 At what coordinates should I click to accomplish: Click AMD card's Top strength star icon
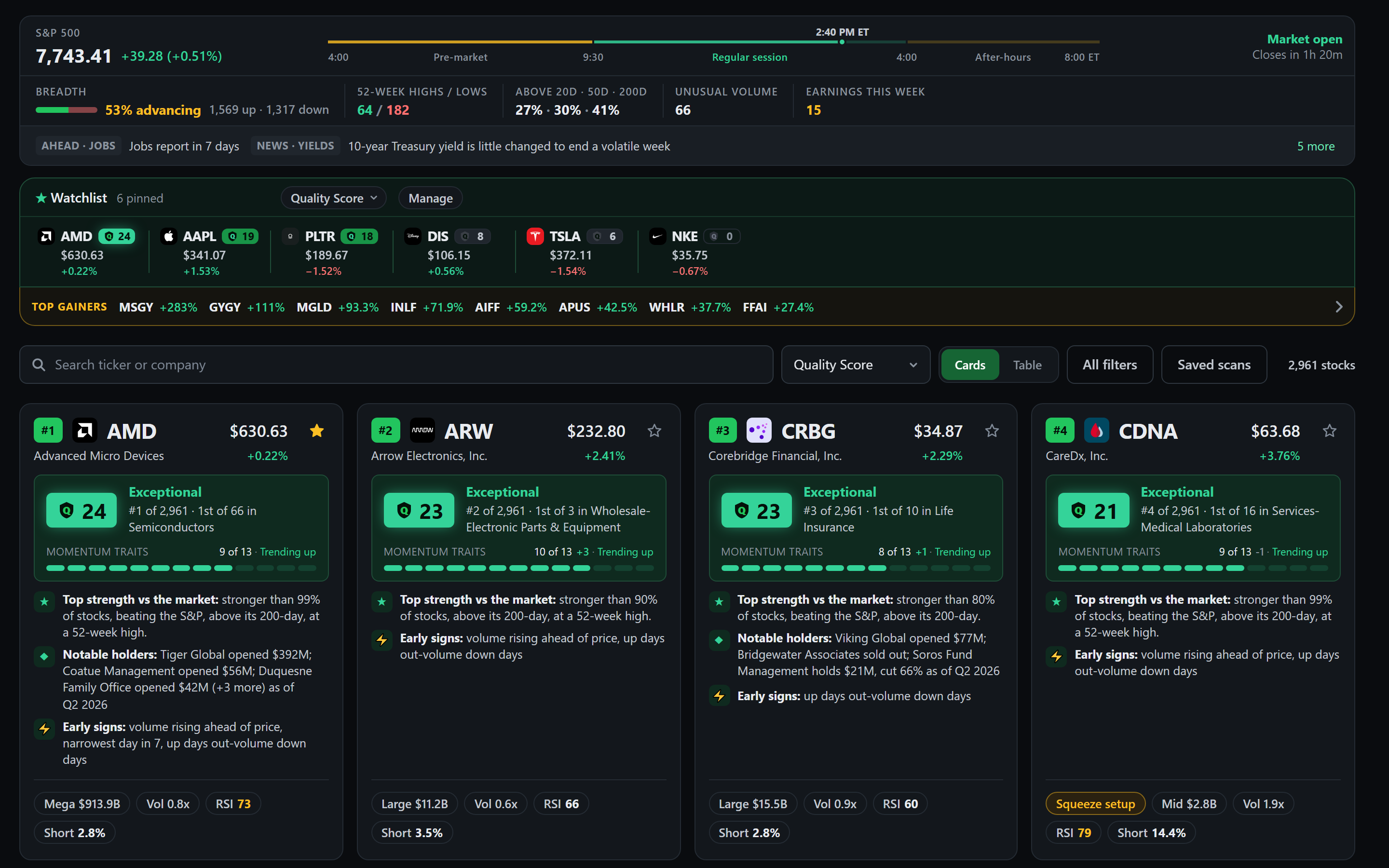coord(44,602)
